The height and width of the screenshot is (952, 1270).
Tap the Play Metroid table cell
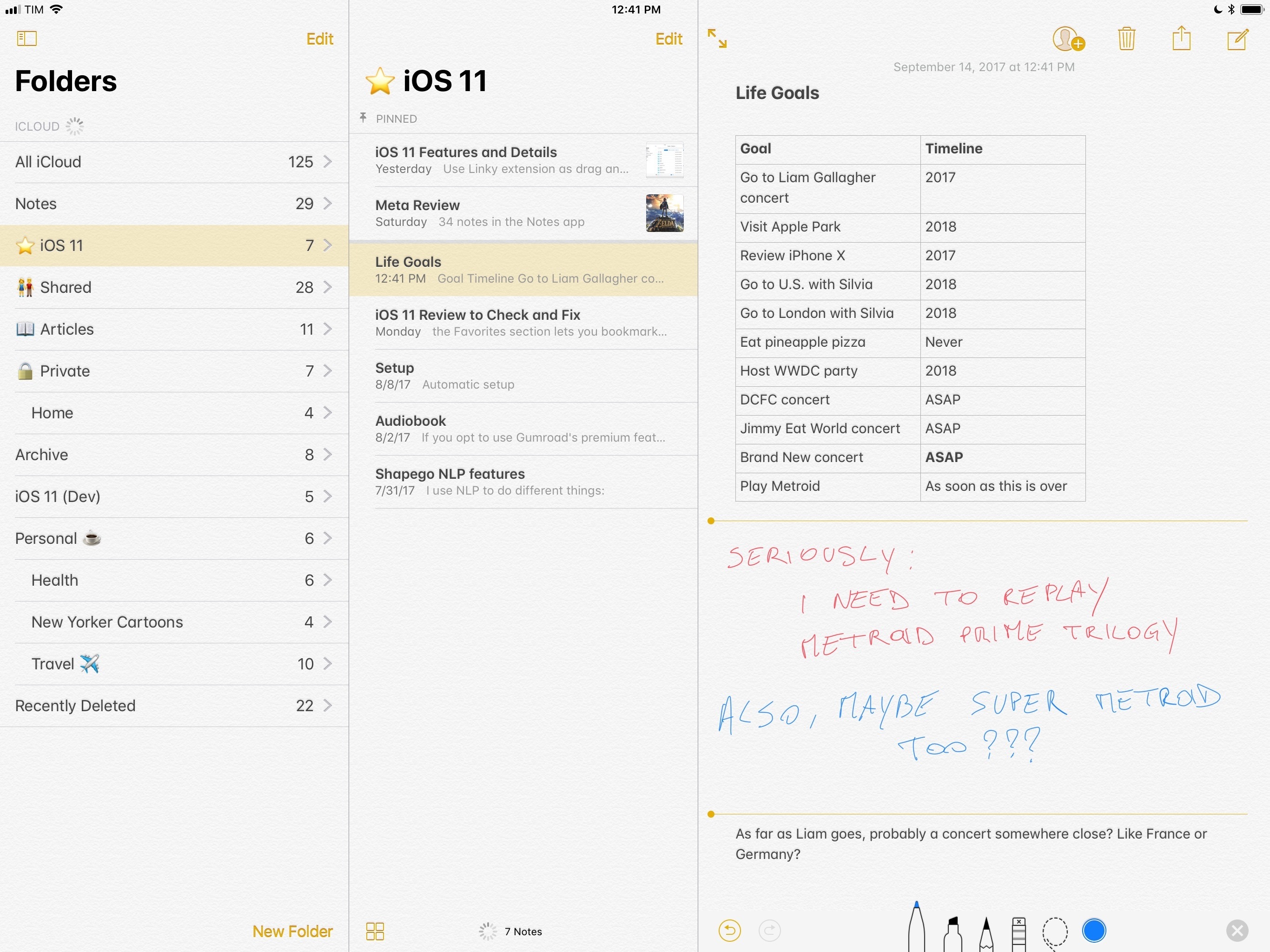(828, 487)
